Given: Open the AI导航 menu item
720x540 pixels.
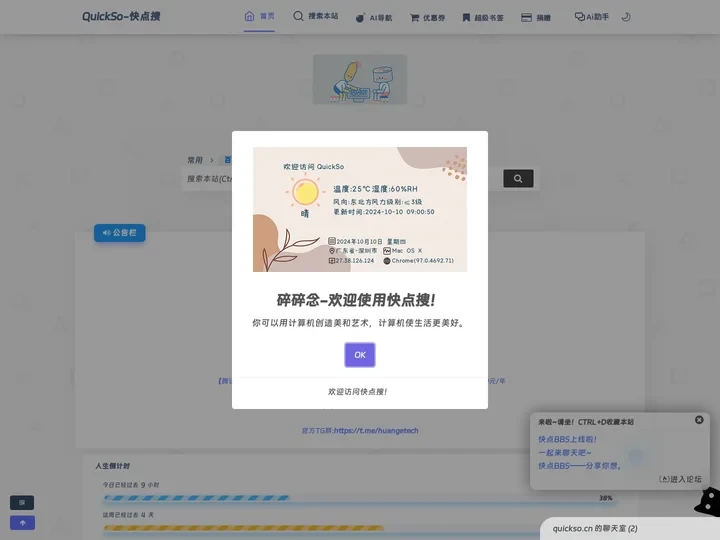Looking at the screenshot, I should click(x=374, y=18).
